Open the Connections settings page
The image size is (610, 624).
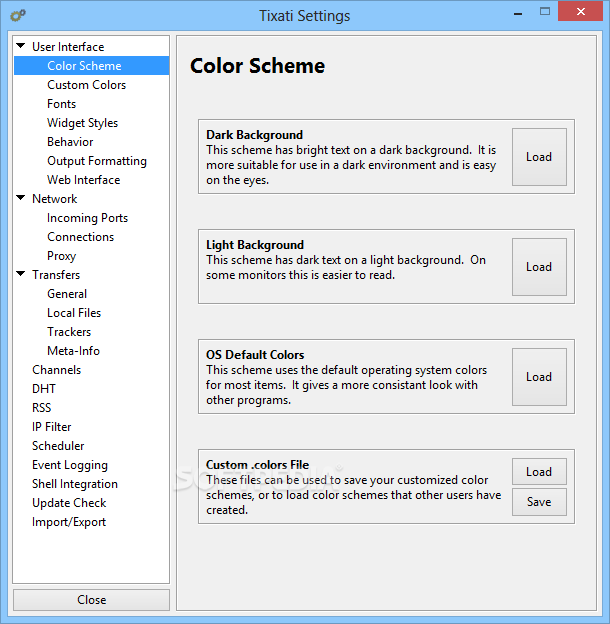point(80,237)
